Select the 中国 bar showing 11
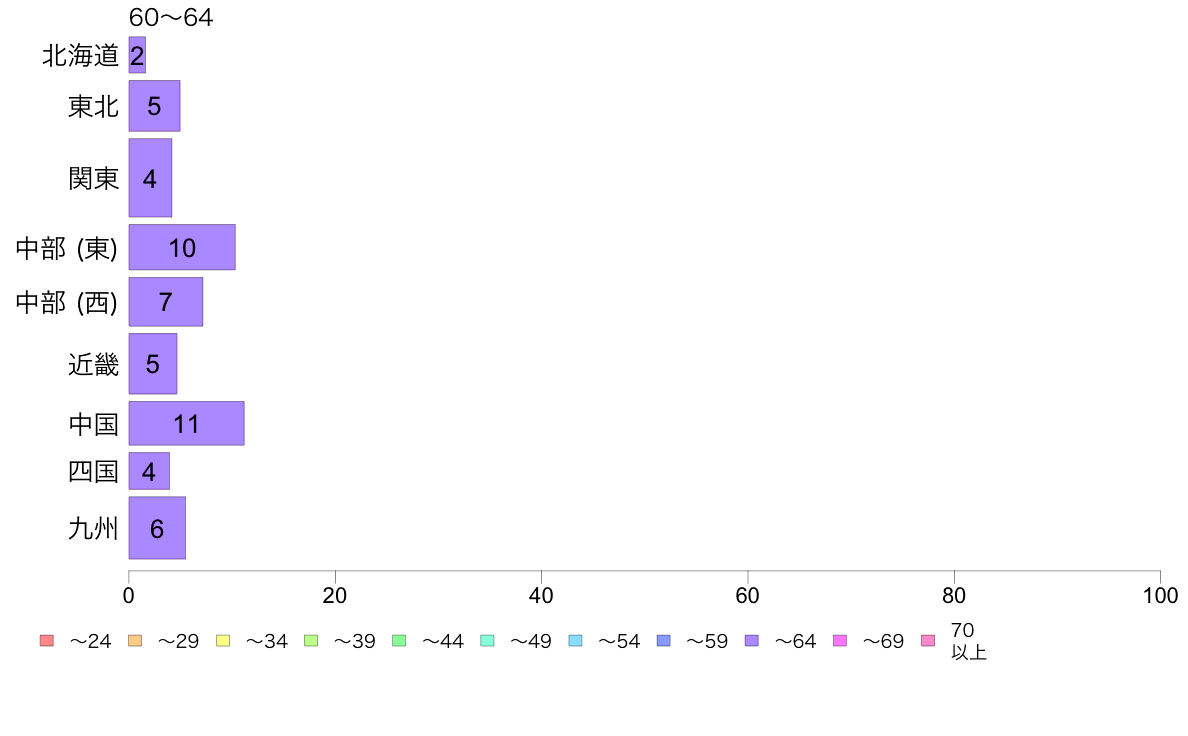 click(186, 423)
